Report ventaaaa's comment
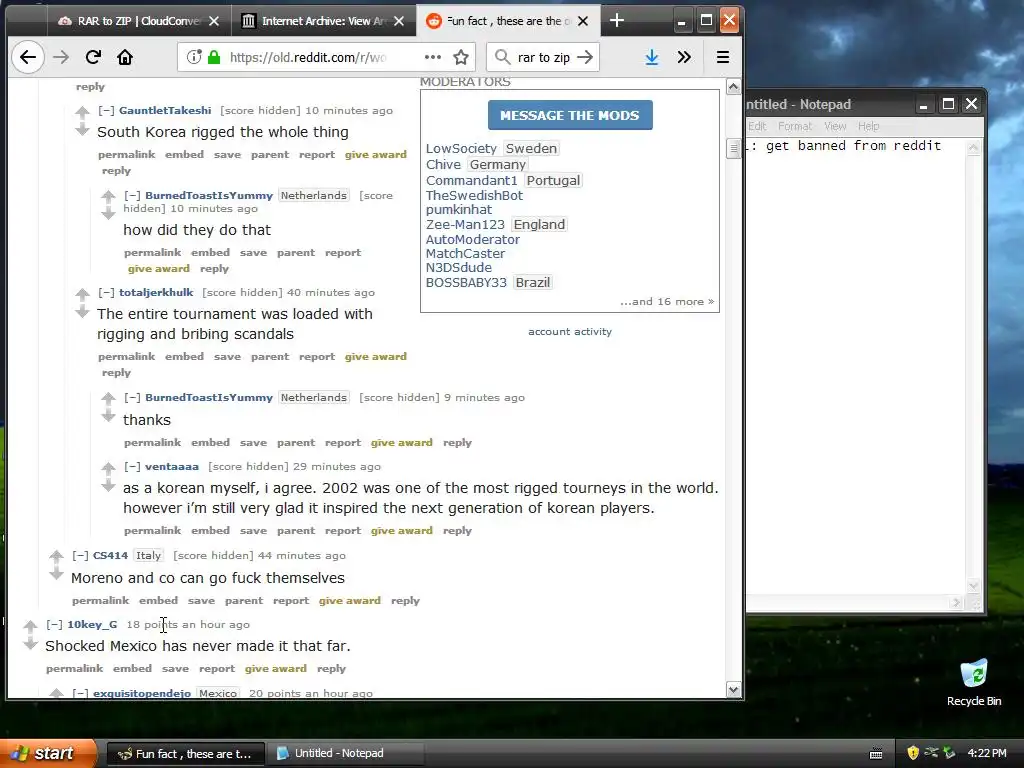Image resolution: width=1024 pixels, height=768 pixels. (343, 530)
